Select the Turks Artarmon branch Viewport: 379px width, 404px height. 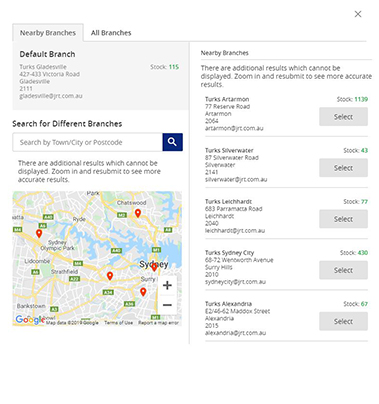pyautogui.click(x=343, y=117)
